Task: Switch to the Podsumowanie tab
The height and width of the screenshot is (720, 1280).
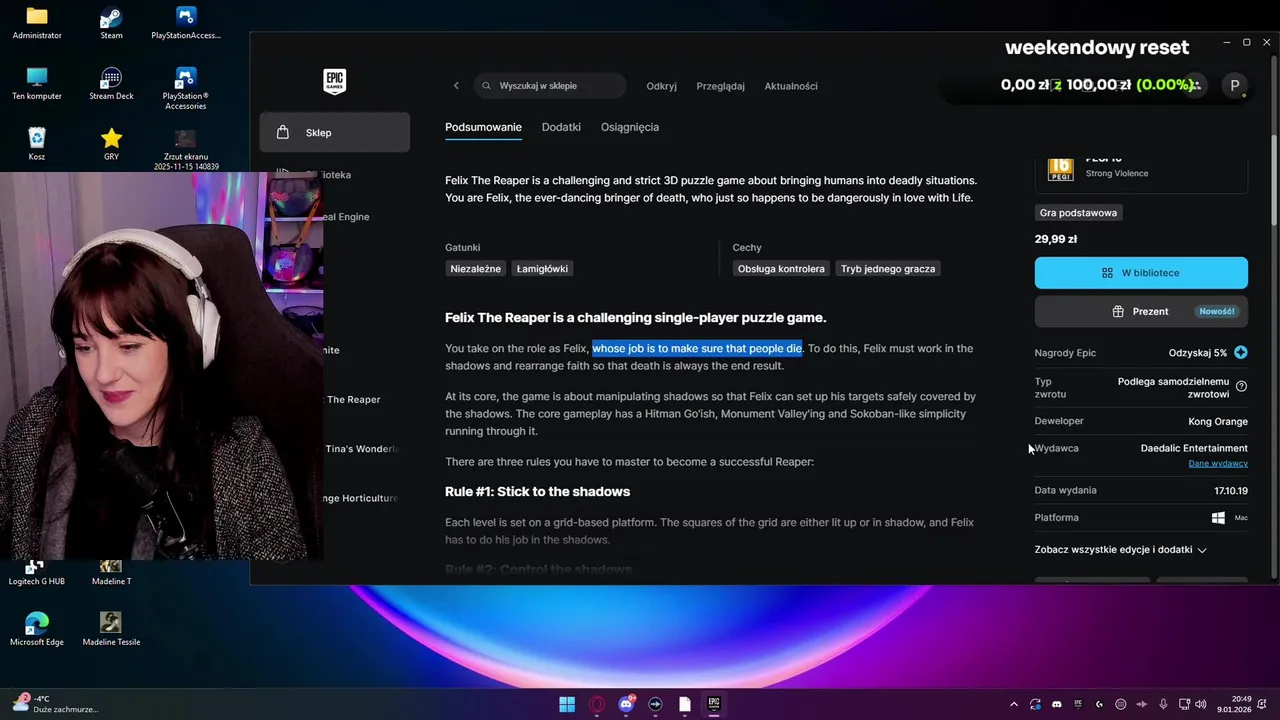Action: click(x=483, y=127)
